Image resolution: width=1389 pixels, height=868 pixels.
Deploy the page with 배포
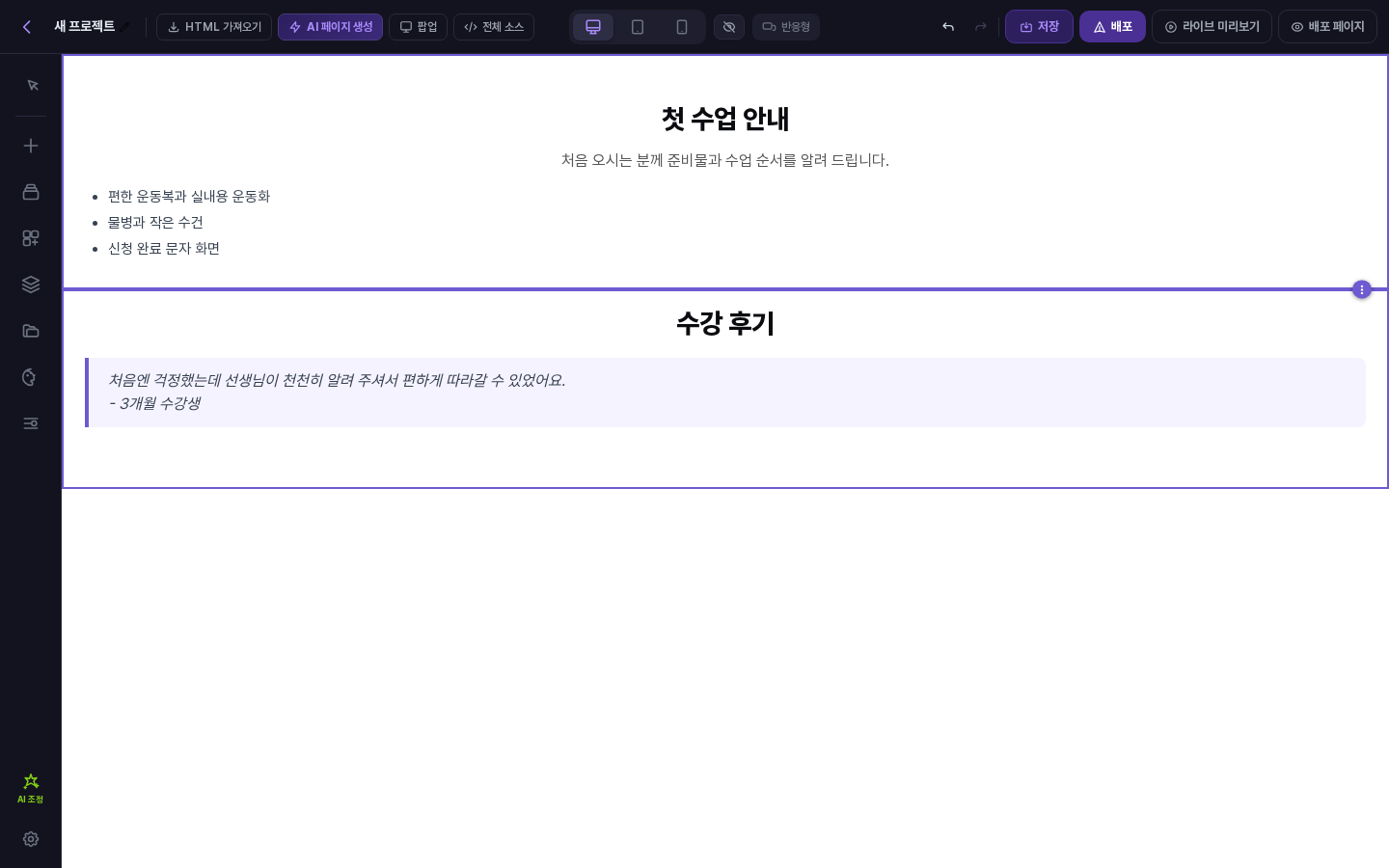(1112, 27)
